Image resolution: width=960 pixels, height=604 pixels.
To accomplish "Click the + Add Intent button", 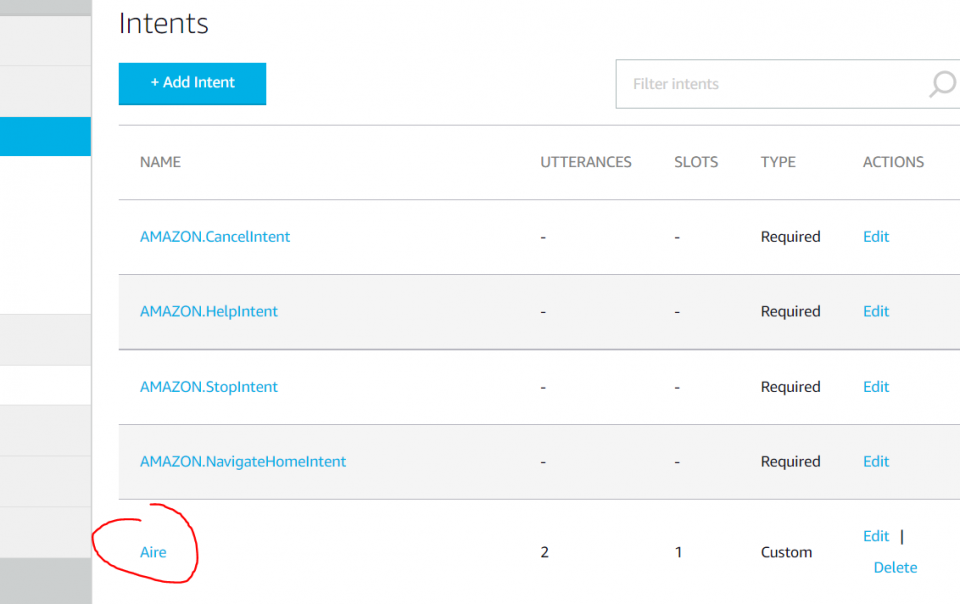I will point(192,83).
